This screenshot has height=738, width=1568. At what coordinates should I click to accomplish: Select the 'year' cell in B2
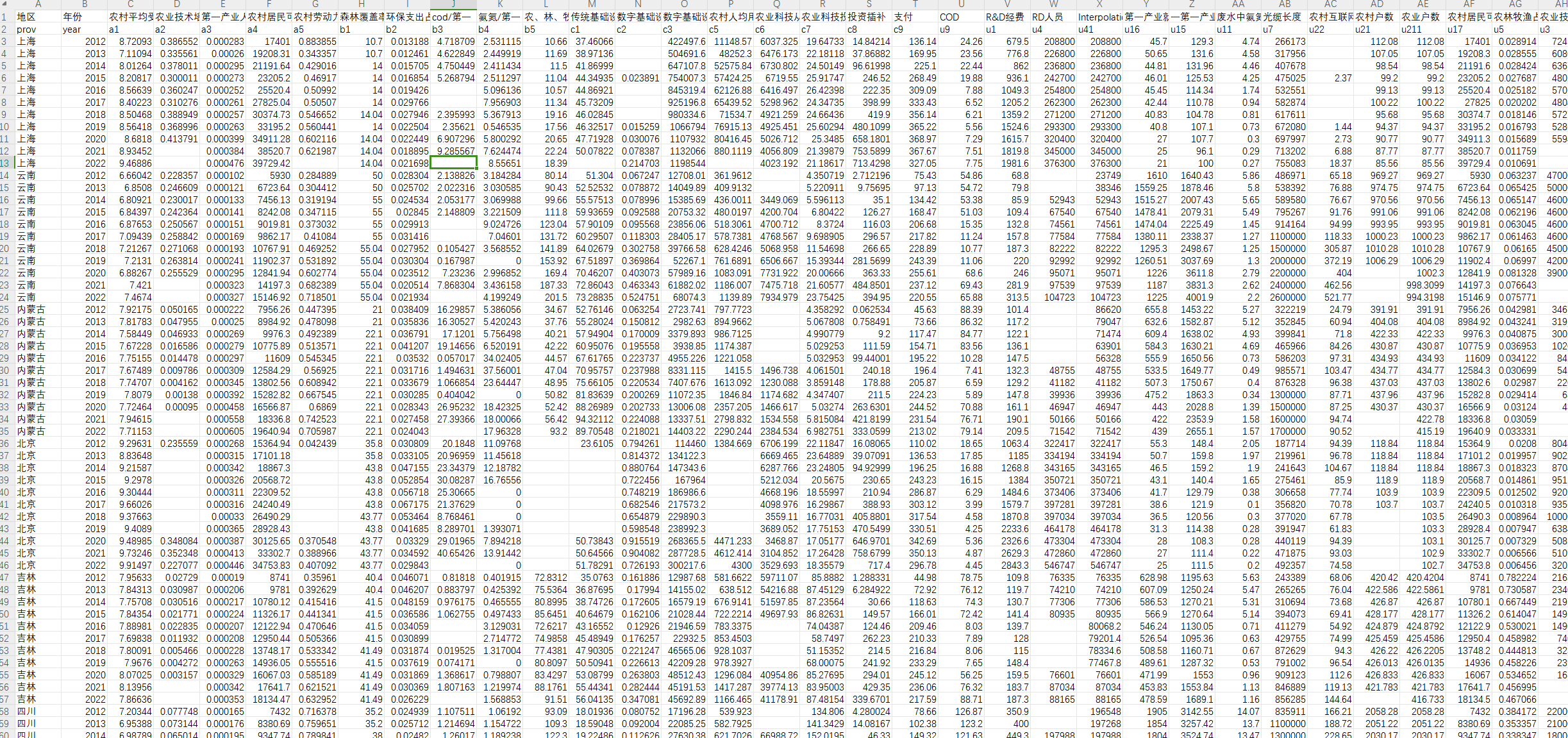[84, 29]
